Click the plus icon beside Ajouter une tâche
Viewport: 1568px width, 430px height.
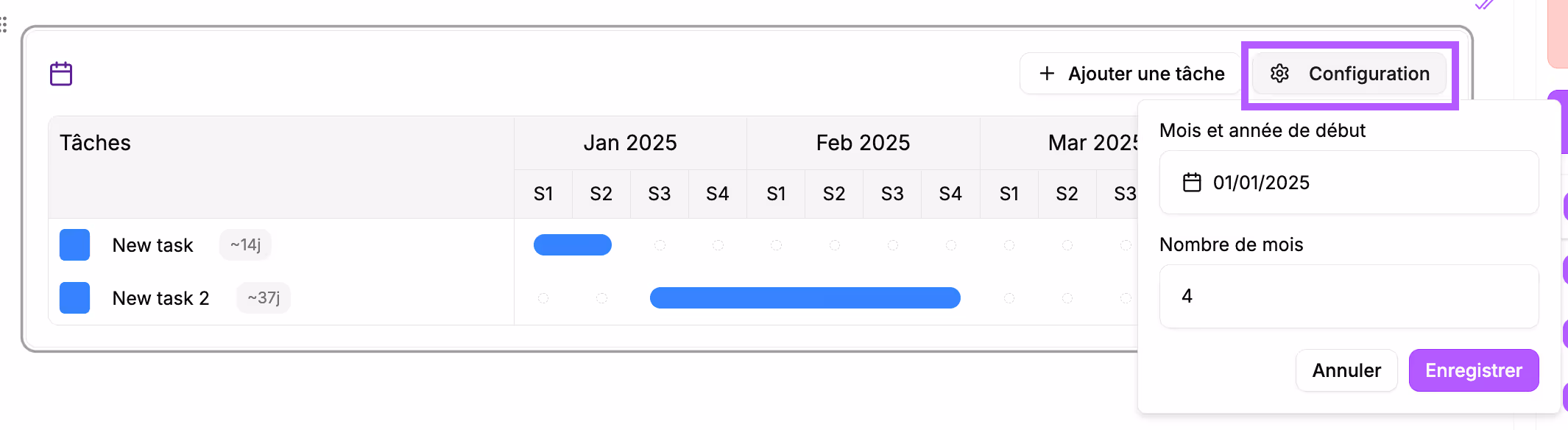coord(1046,73)
